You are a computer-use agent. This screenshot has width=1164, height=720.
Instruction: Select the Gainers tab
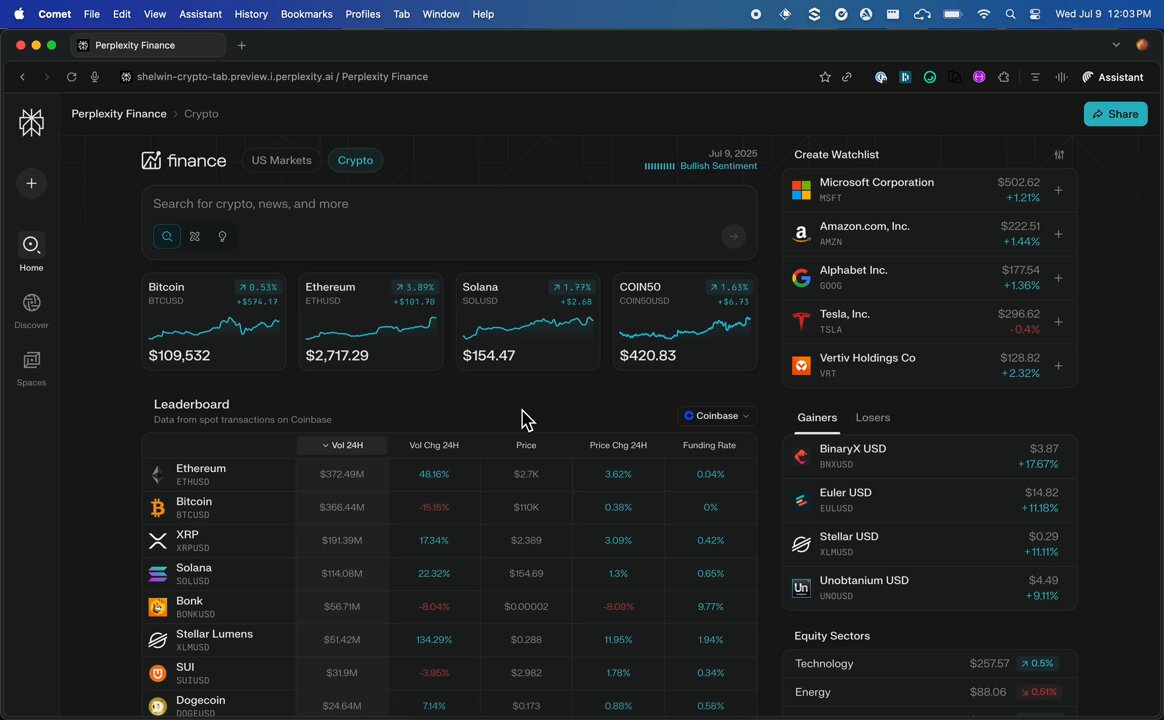[x=817, y=418]
